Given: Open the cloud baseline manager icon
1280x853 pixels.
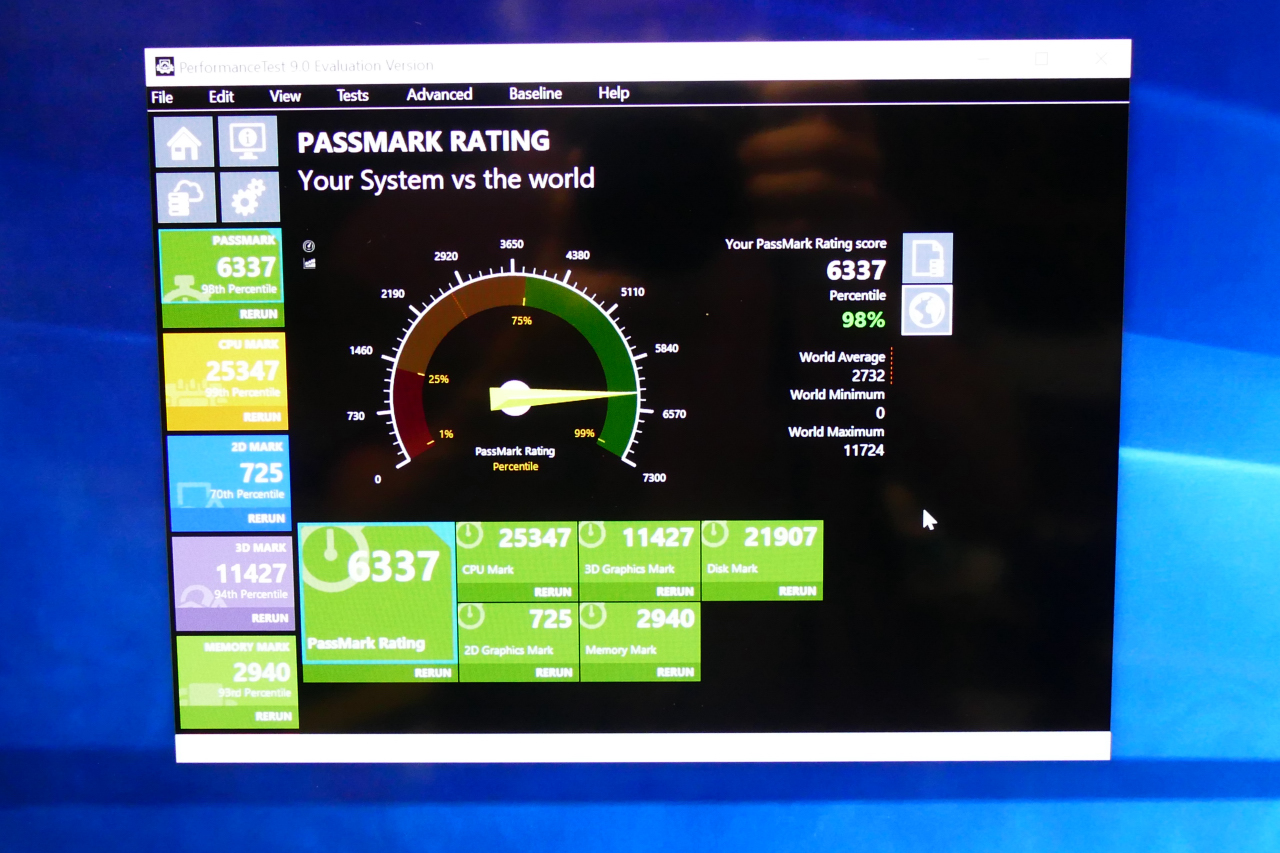Looking at the screenshot, I should [x=186, y=197].
